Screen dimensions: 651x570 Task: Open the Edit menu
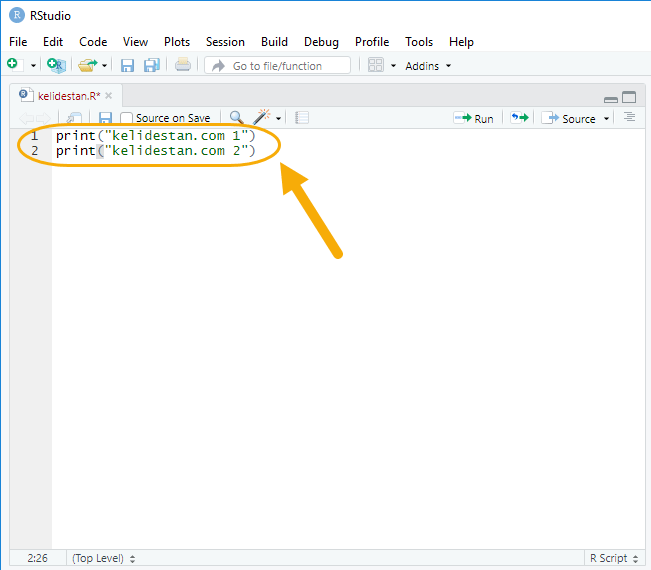click(x=53, y=42)
